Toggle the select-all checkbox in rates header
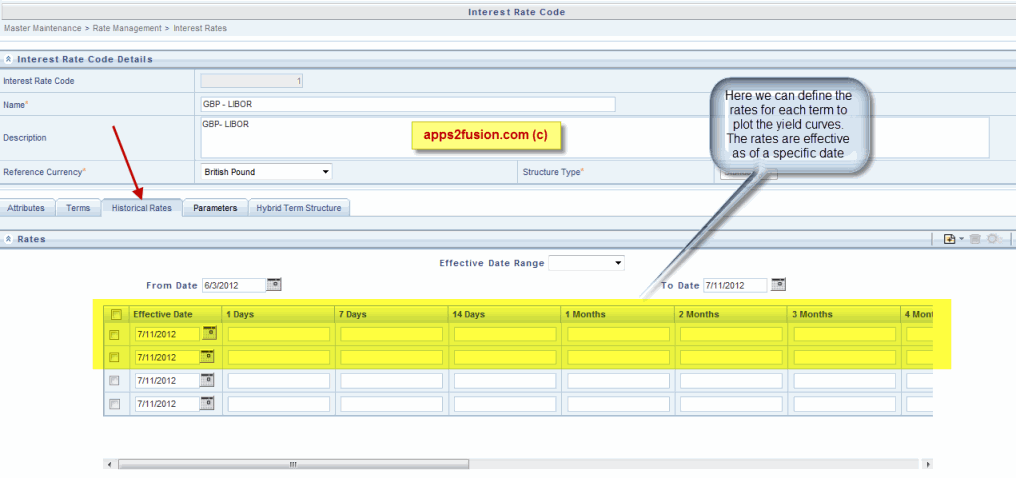The height and width of the screenshot is (478, 1016). tap(117, 314)
